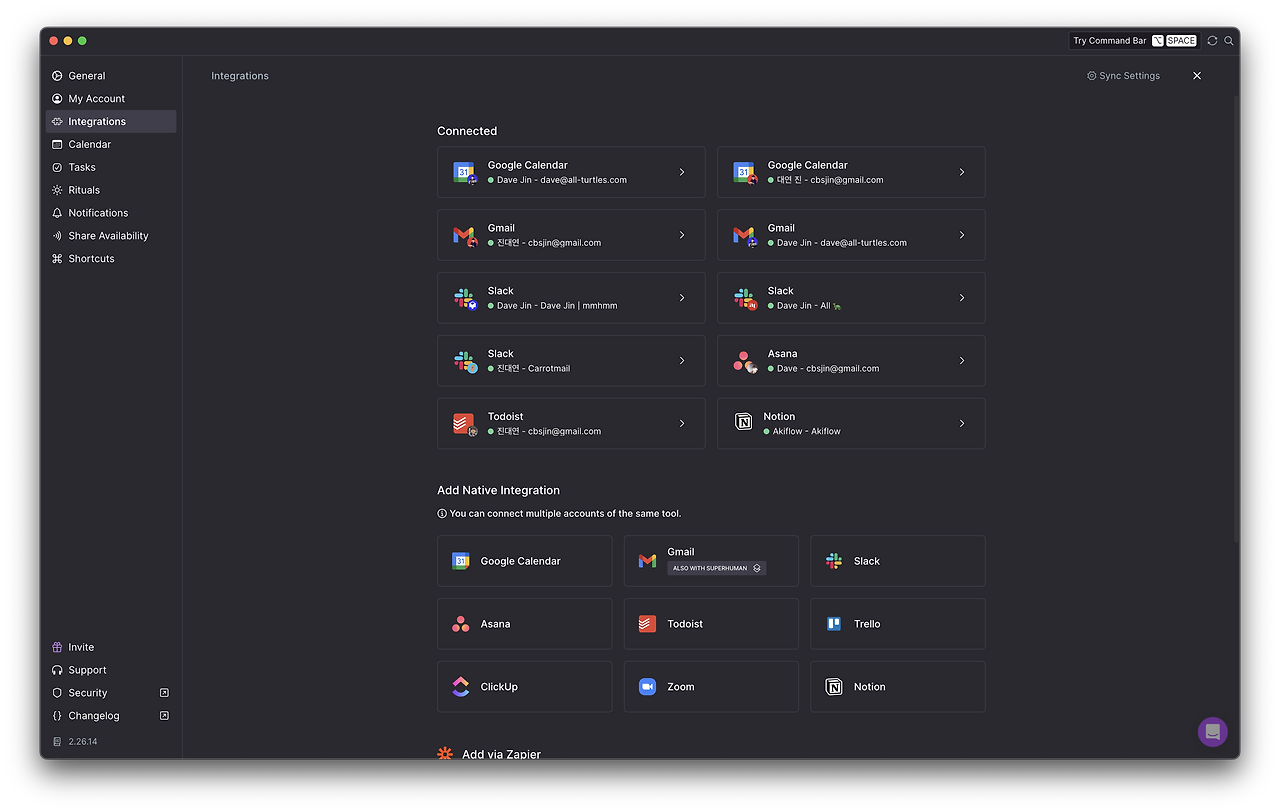Image resolution: width=1280 pixels, height=812 pixels.
Task: Click the Superhuman badge on Gmail card
Action: point(716,568)
